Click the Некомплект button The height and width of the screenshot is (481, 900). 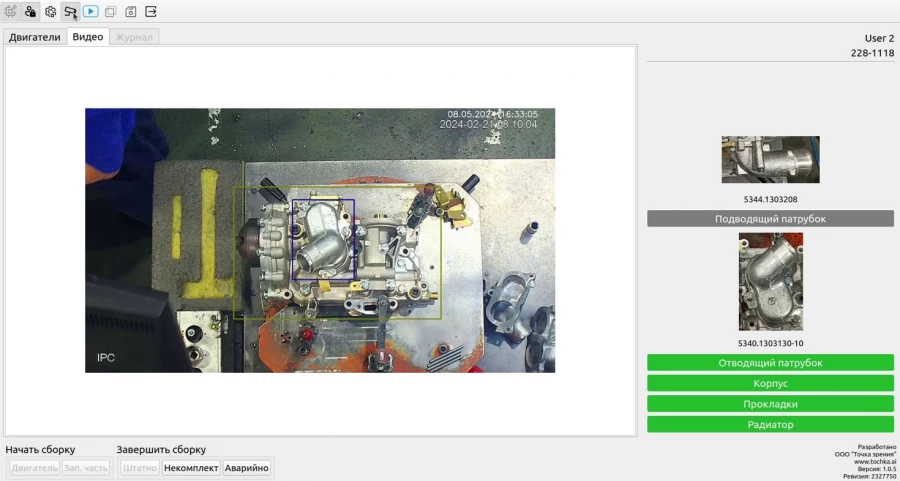(191, 468)
